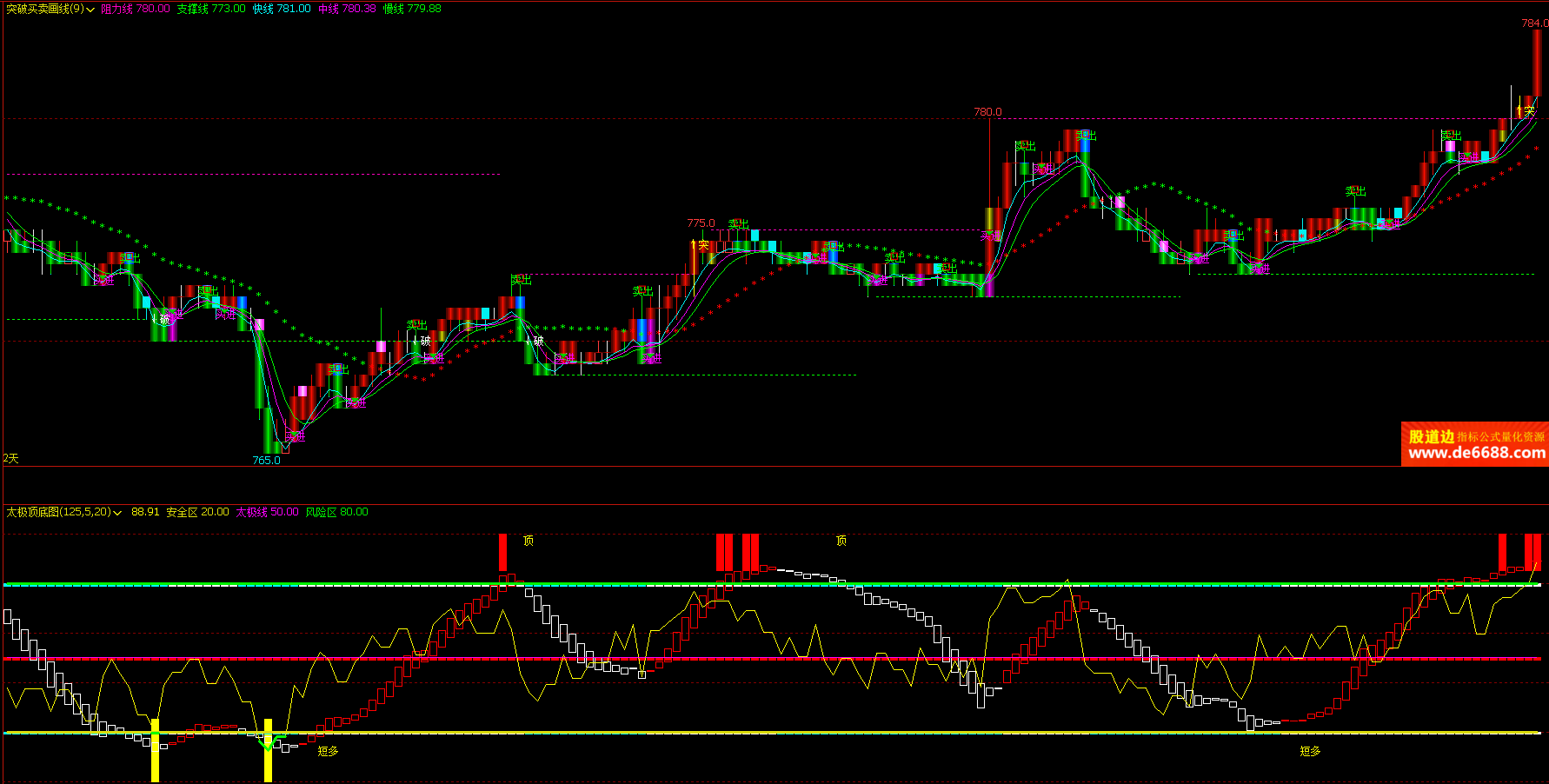Viewport: 1549px width, 784px height.
Task: Select the 阻力线 780.00 legend label
Action: [136, 9]
